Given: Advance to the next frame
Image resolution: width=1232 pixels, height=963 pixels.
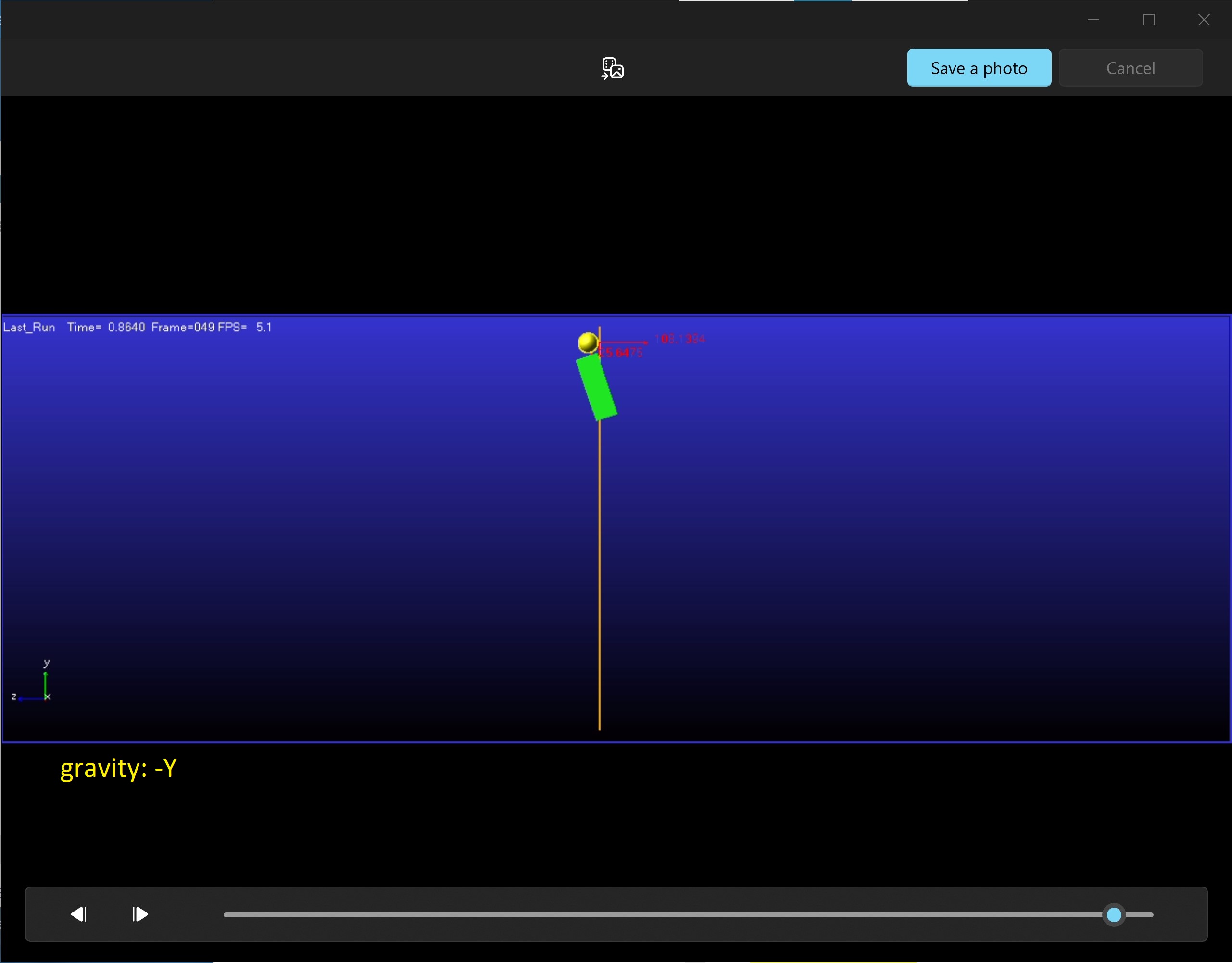Looking at the screenshot, I should click(140, 914).
